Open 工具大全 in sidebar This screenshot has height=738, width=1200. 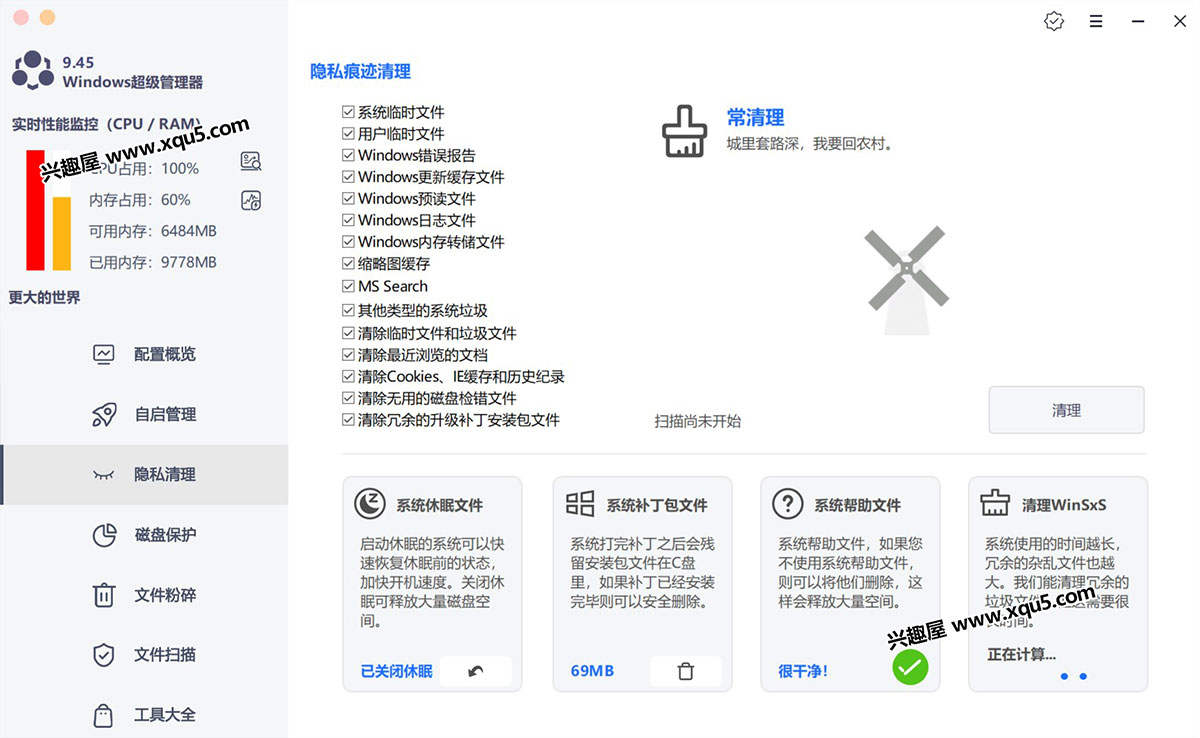tap(144, 715)
